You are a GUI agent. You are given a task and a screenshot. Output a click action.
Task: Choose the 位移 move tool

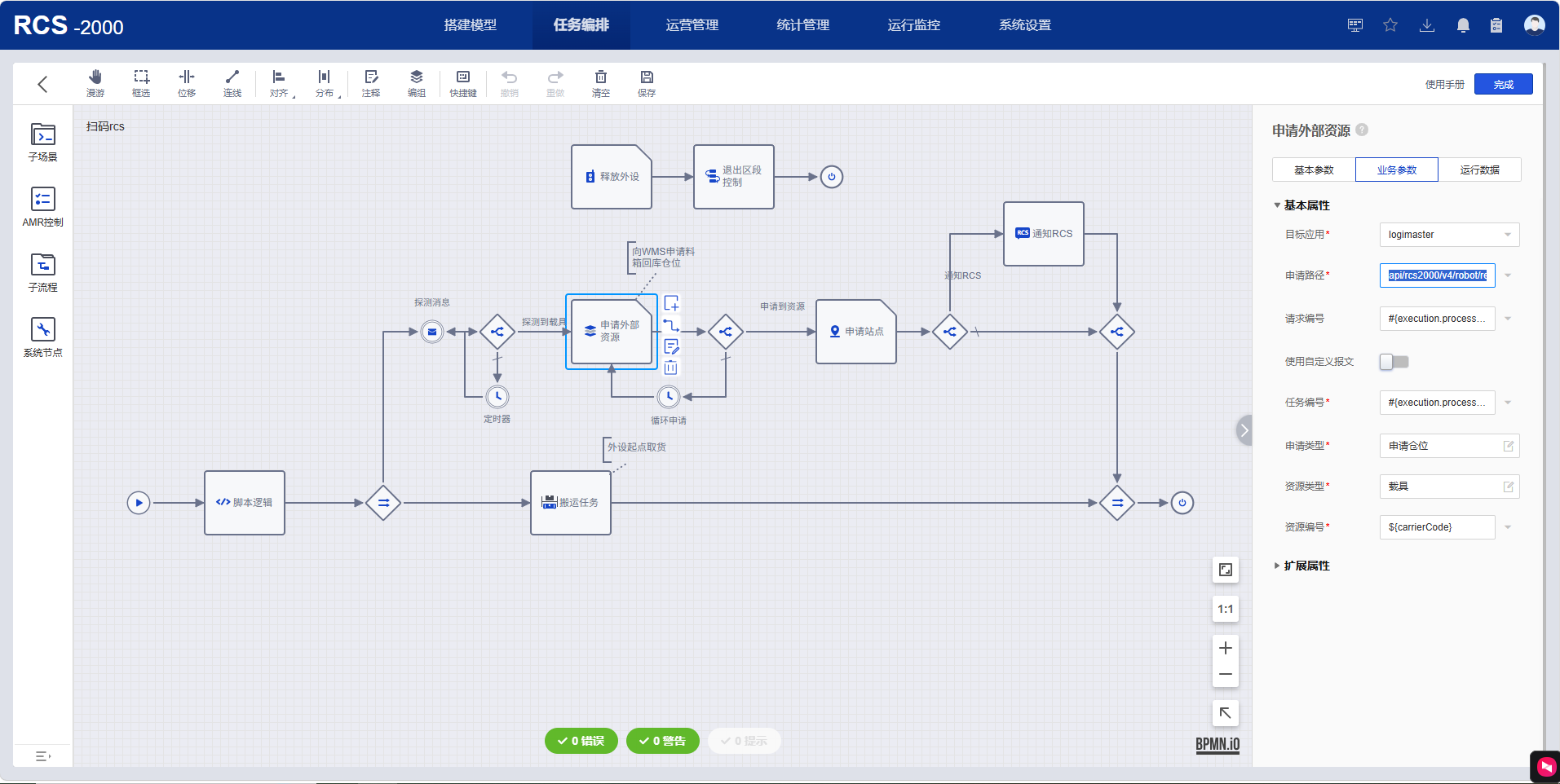click(187, 83)
